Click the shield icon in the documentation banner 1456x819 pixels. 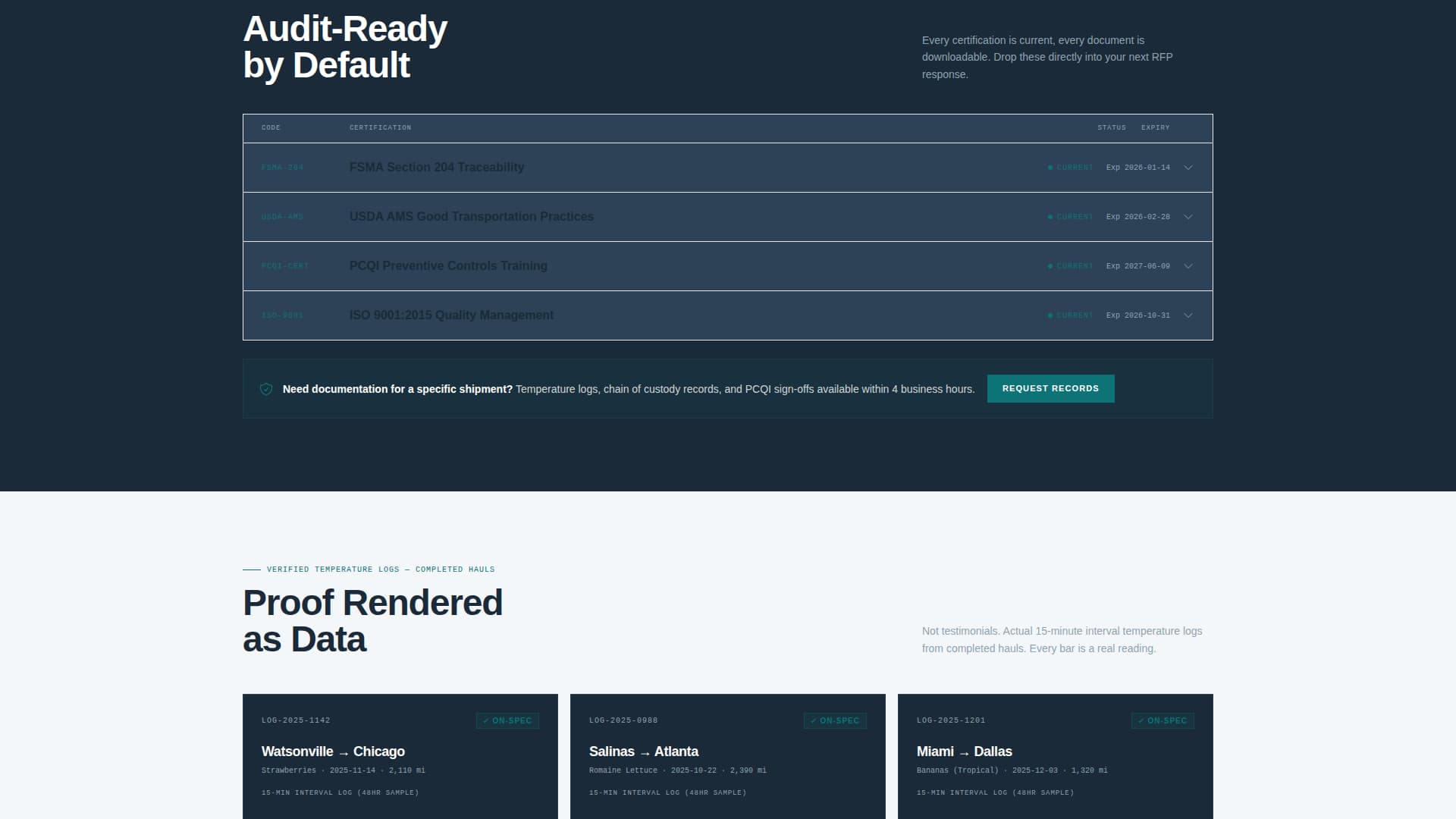click(x=266, y=389)
